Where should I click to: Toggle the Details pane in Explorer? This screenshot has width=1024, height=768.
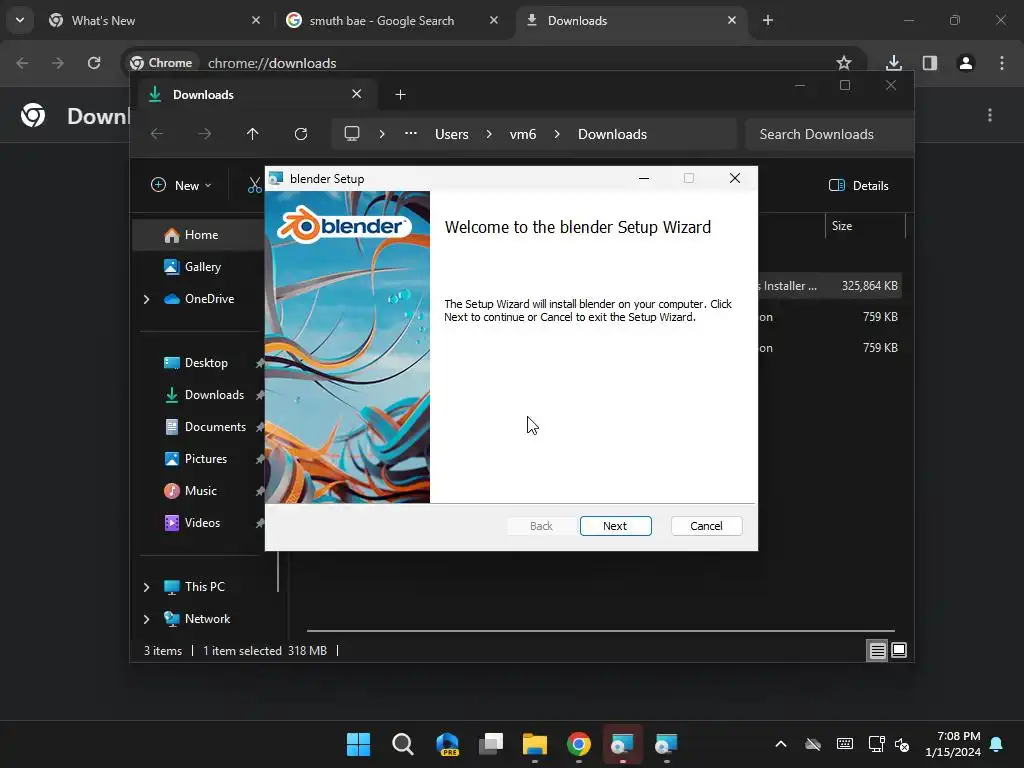pos(858,185)
